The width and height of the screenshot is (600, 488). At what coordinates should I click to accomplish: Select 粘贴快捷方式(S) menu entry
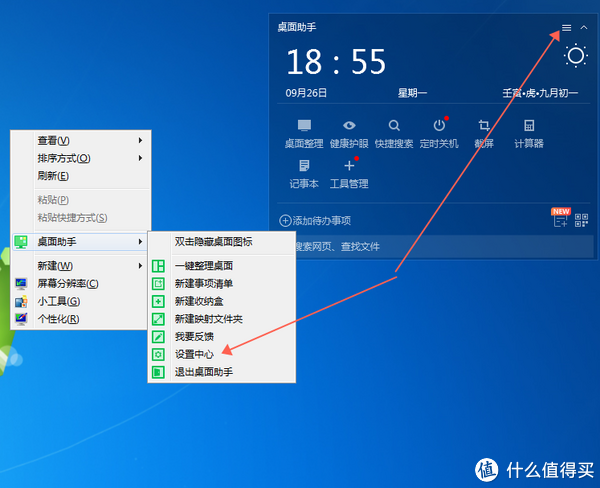[x=81, y=217]
